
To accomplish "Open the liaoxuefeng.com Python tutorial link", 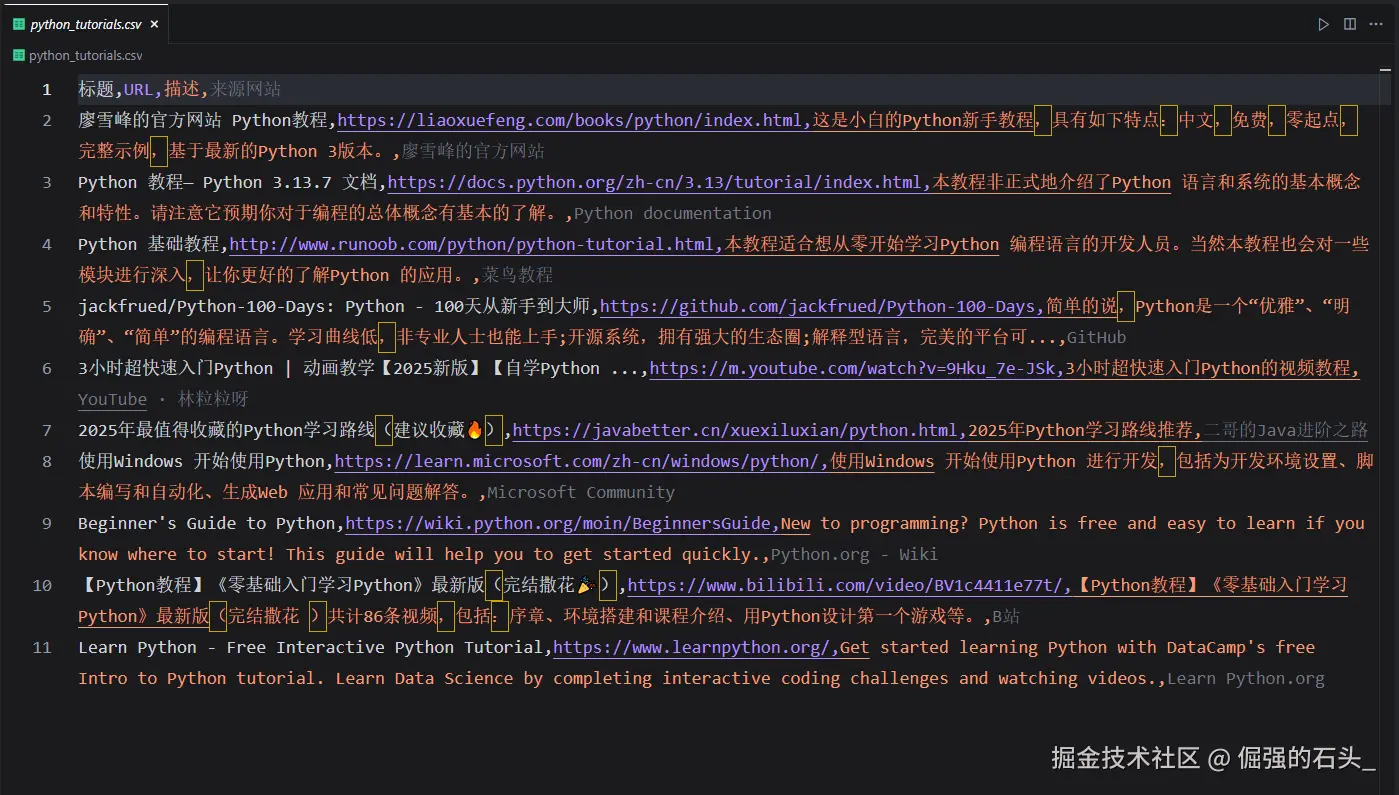I will coord(570,120).
